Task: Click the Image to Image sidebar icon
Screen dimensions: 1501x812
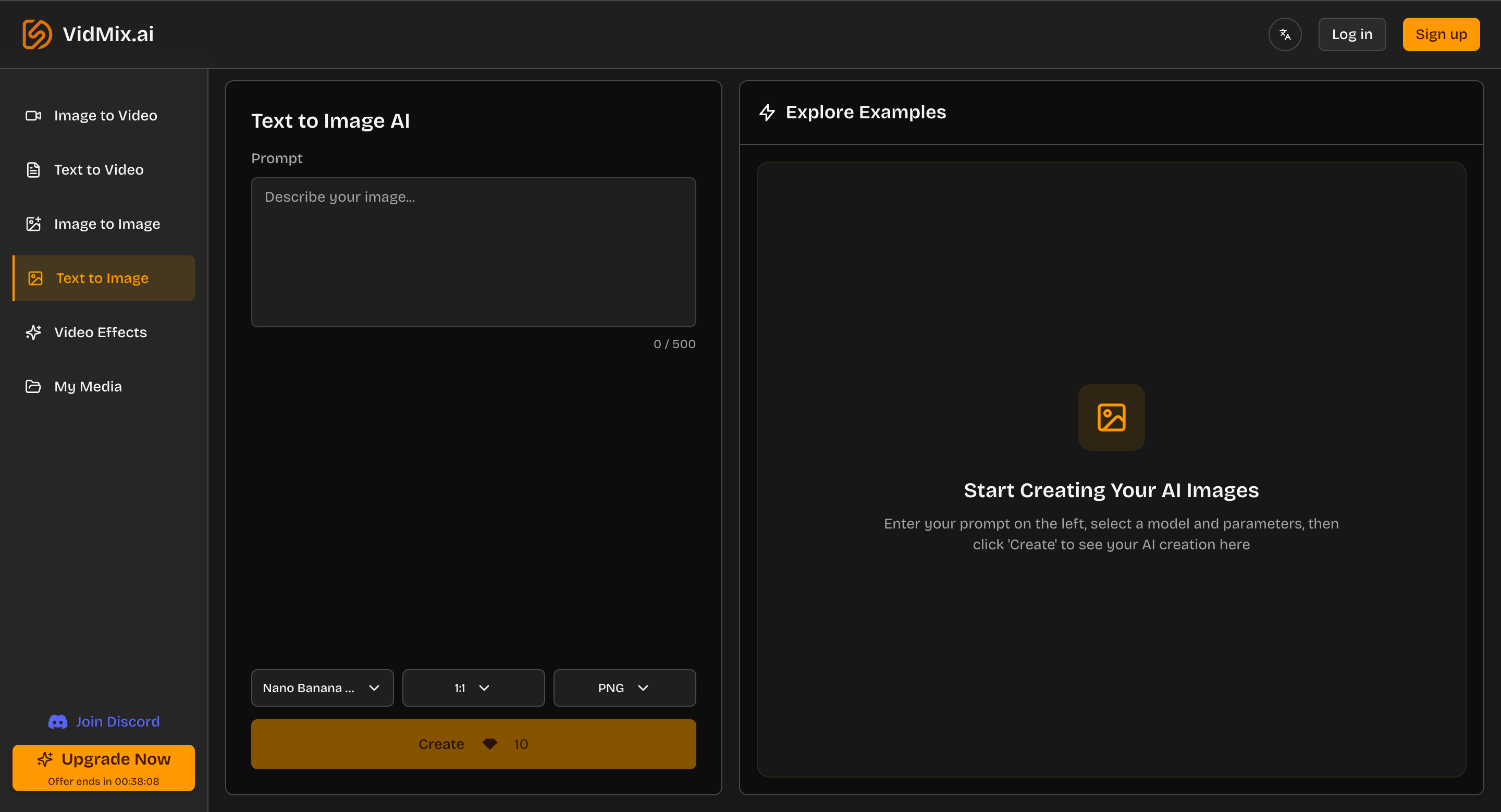Action: (x=33, y=224)
